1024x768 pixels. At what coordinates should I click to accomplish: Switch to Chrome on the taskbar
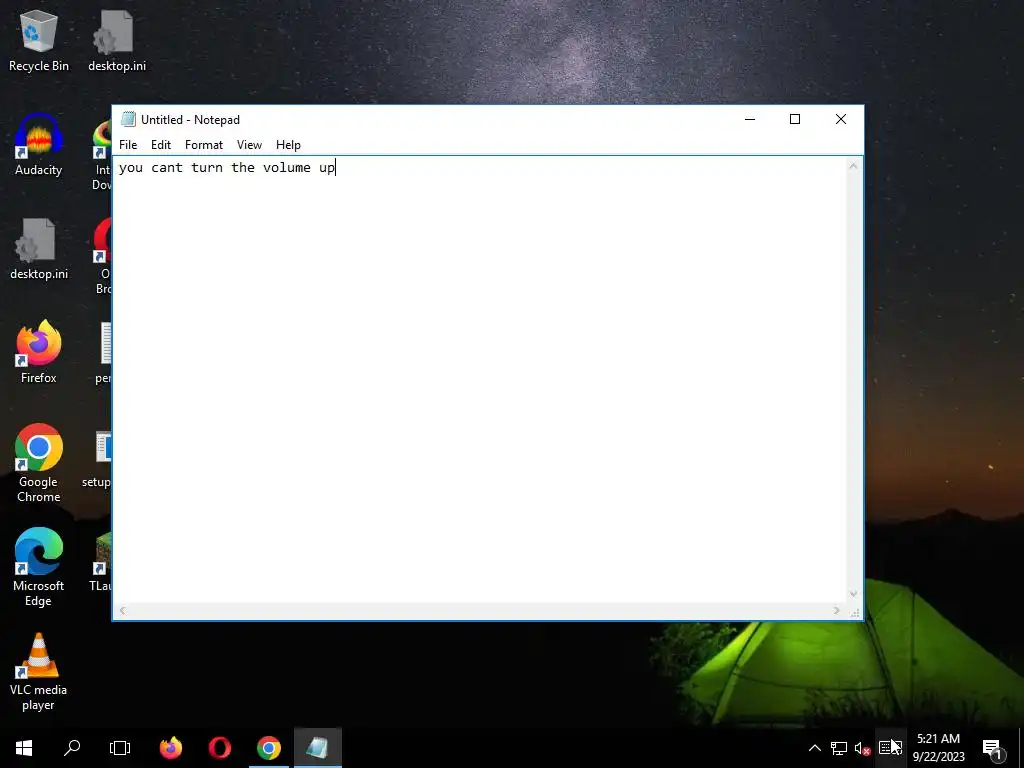(269, 748)
